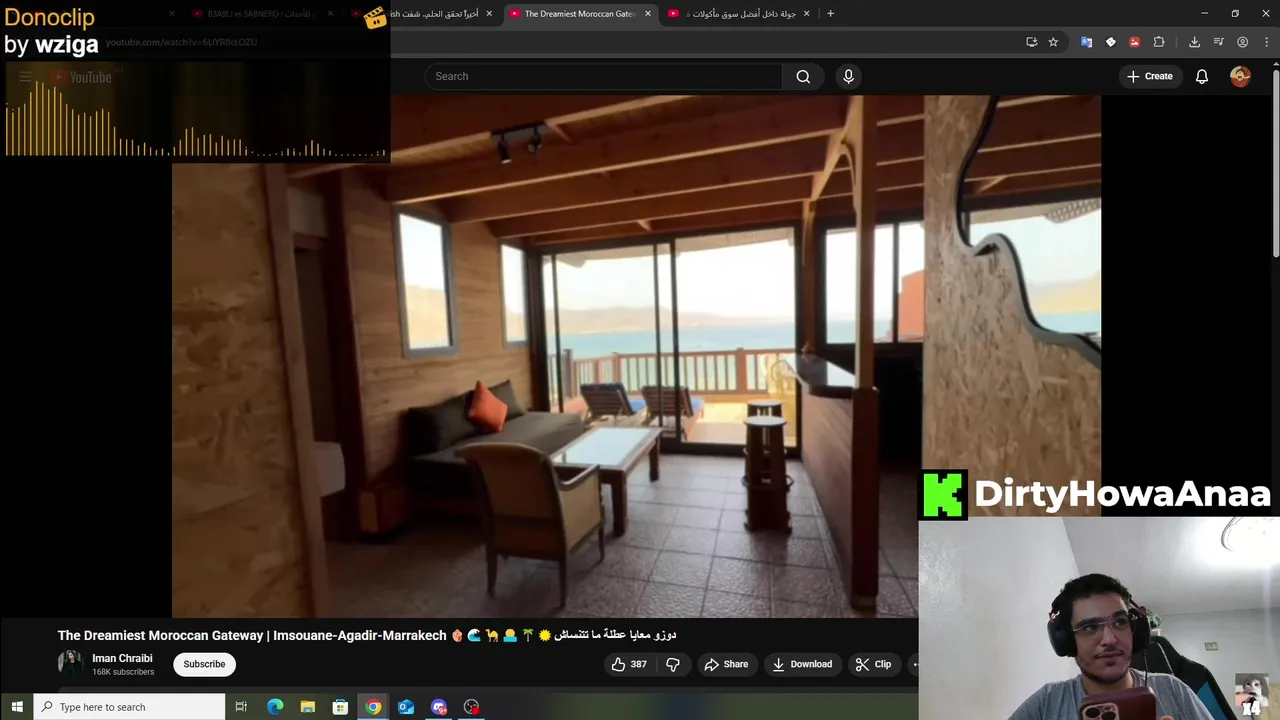Activate voice search microphone icon
1280x720 pixels.
(x=848, y=76)
